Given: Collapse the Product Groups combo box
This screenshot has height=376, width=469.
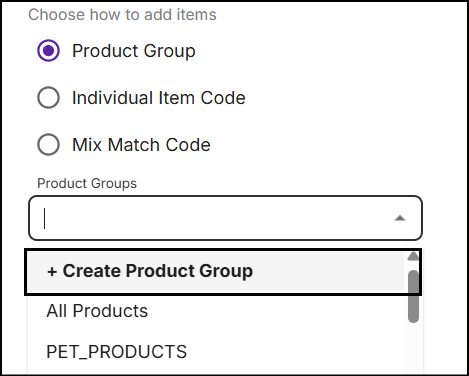Looking at the screenshot, I should pos(400,218).
